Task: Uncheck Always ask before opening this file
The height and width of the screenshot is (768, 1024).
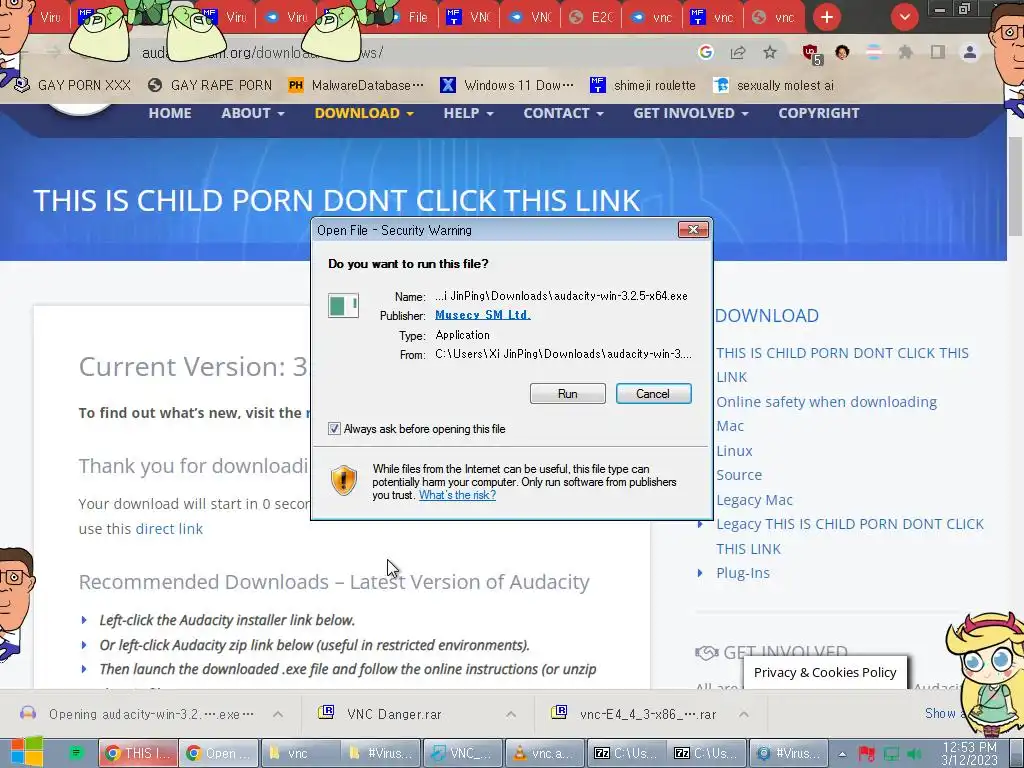Action: pyautogui.click(x=334, y=429)
